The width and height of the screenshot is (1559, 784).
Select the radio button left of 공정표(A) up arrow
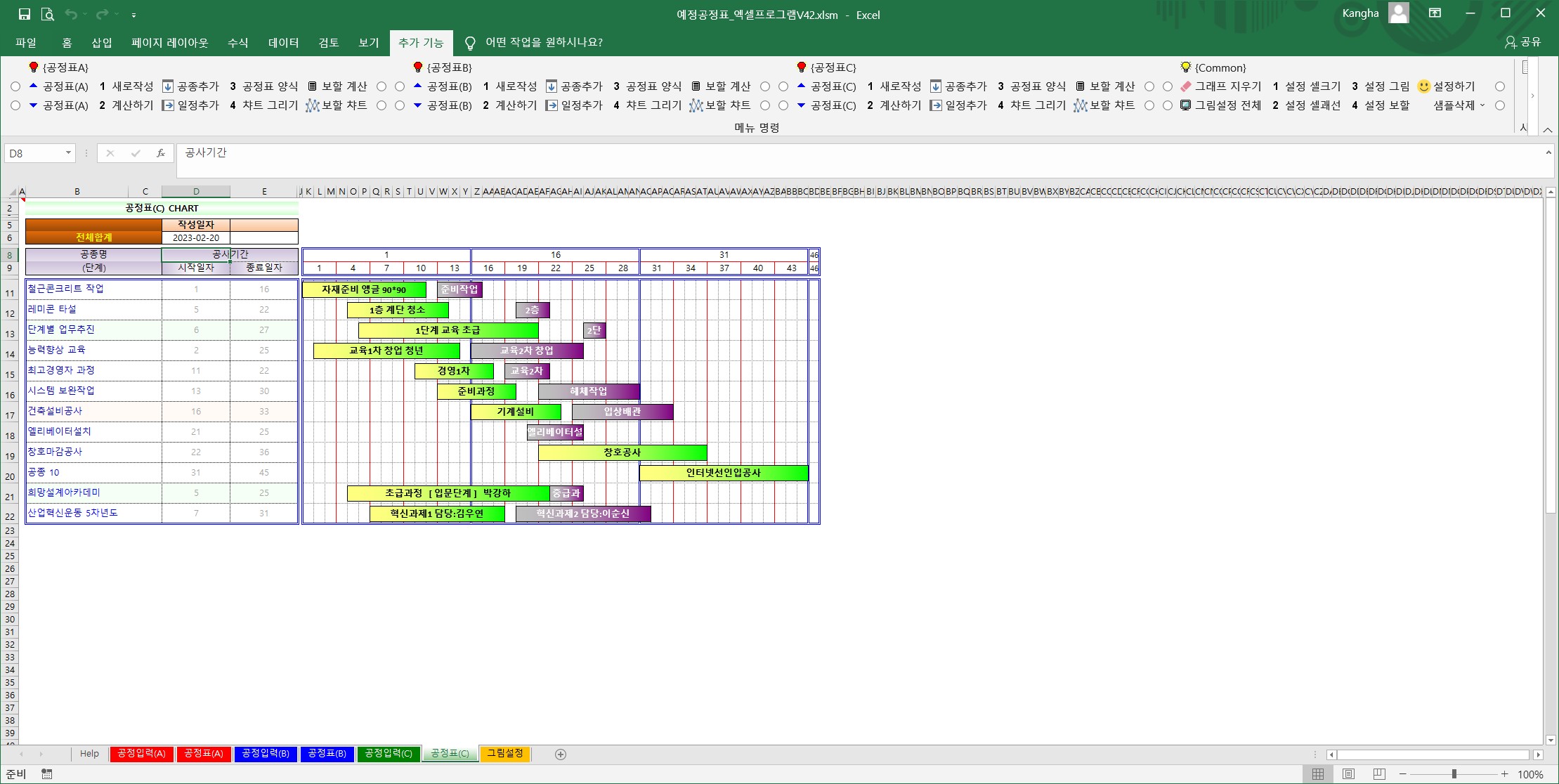pyautogui.click(x=15, y=86)
